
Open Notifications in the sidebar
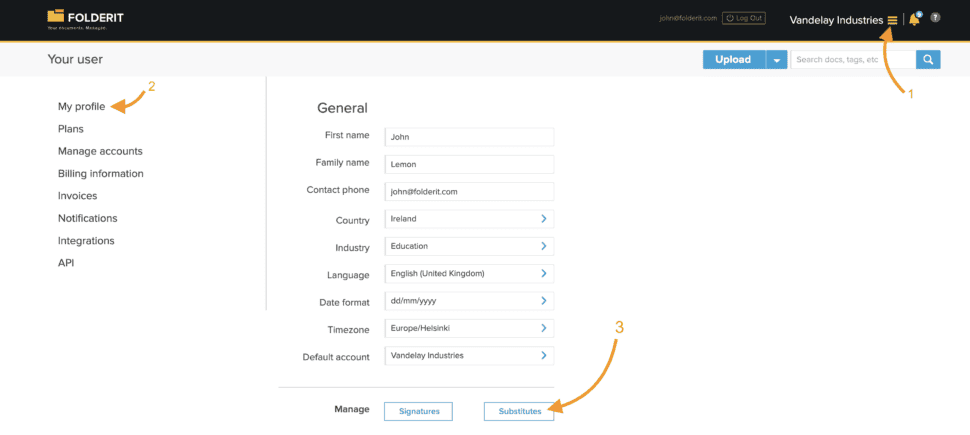pyautogui.click(x=87, y=218)
